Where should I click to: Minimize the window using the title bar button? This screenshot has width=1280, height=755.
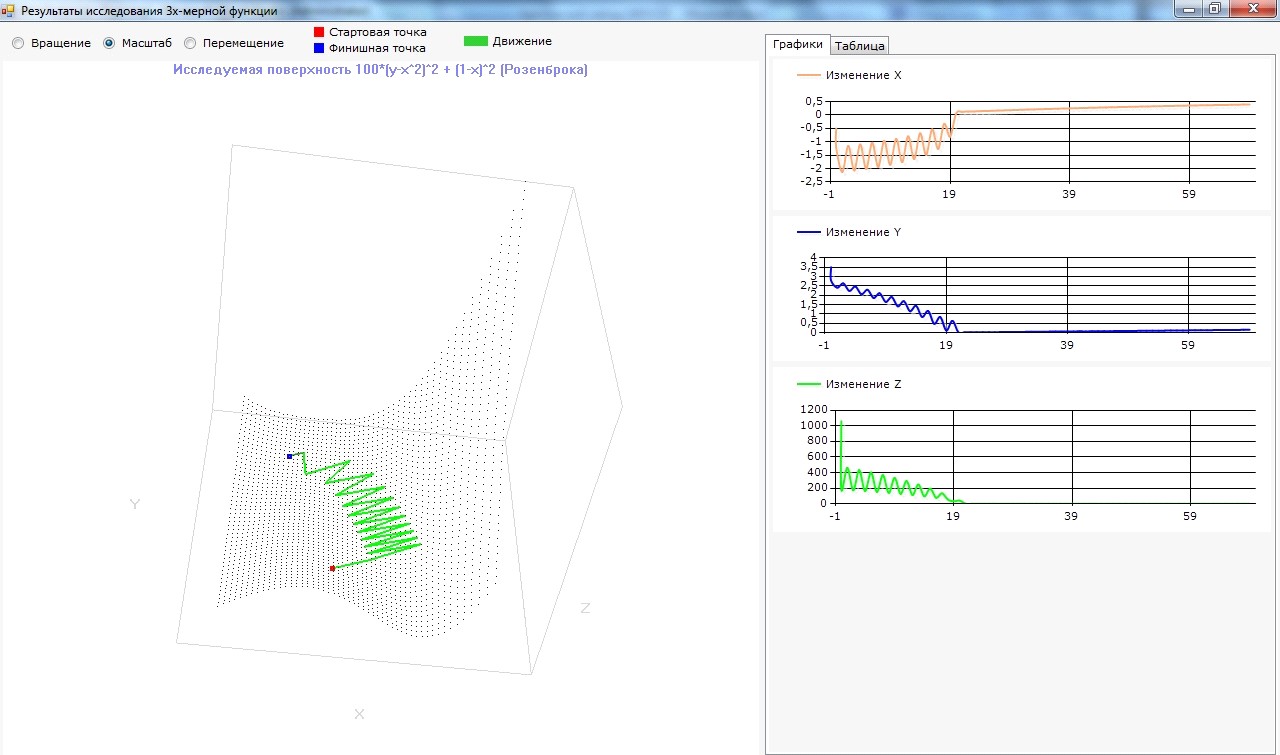pos(1188,9)
